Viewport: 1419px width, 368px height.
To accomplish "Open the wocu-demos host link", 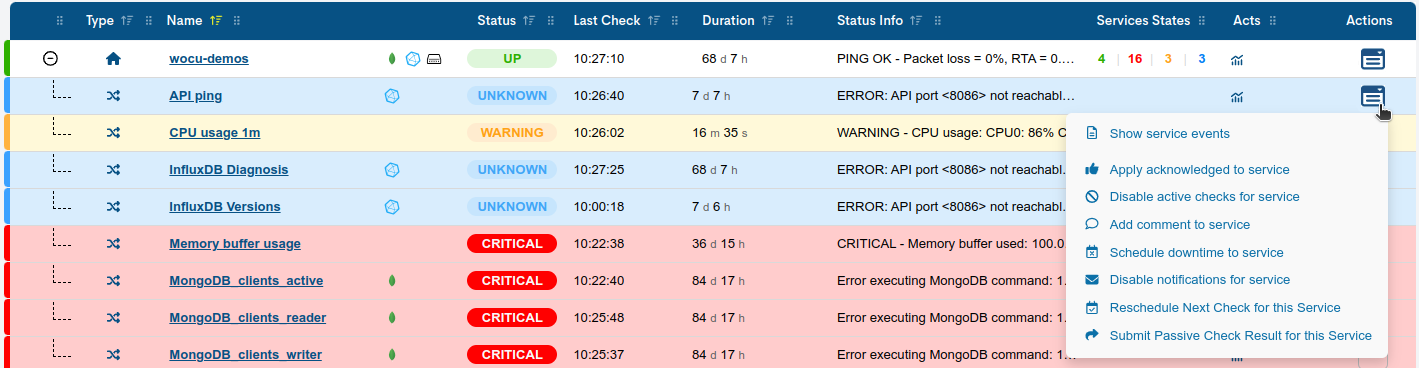I will point(209,59).
